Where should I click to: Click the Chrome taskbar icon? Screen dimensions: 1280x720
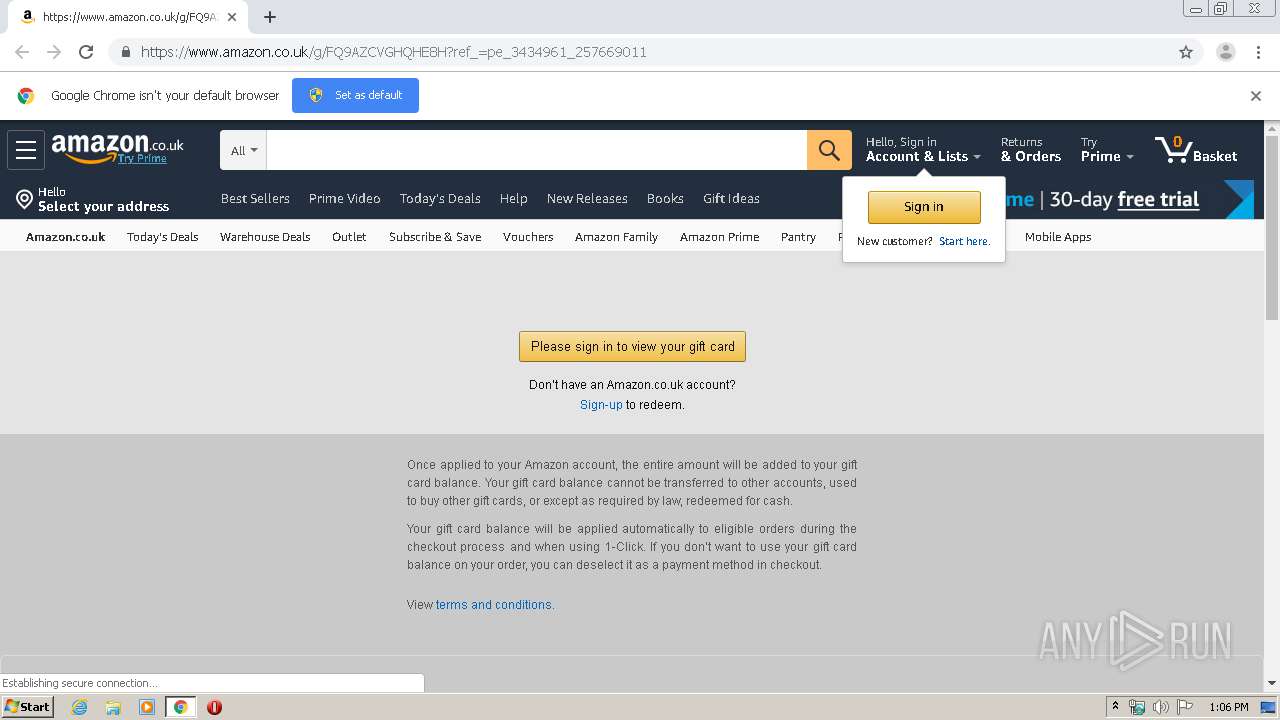click(180, 707)
